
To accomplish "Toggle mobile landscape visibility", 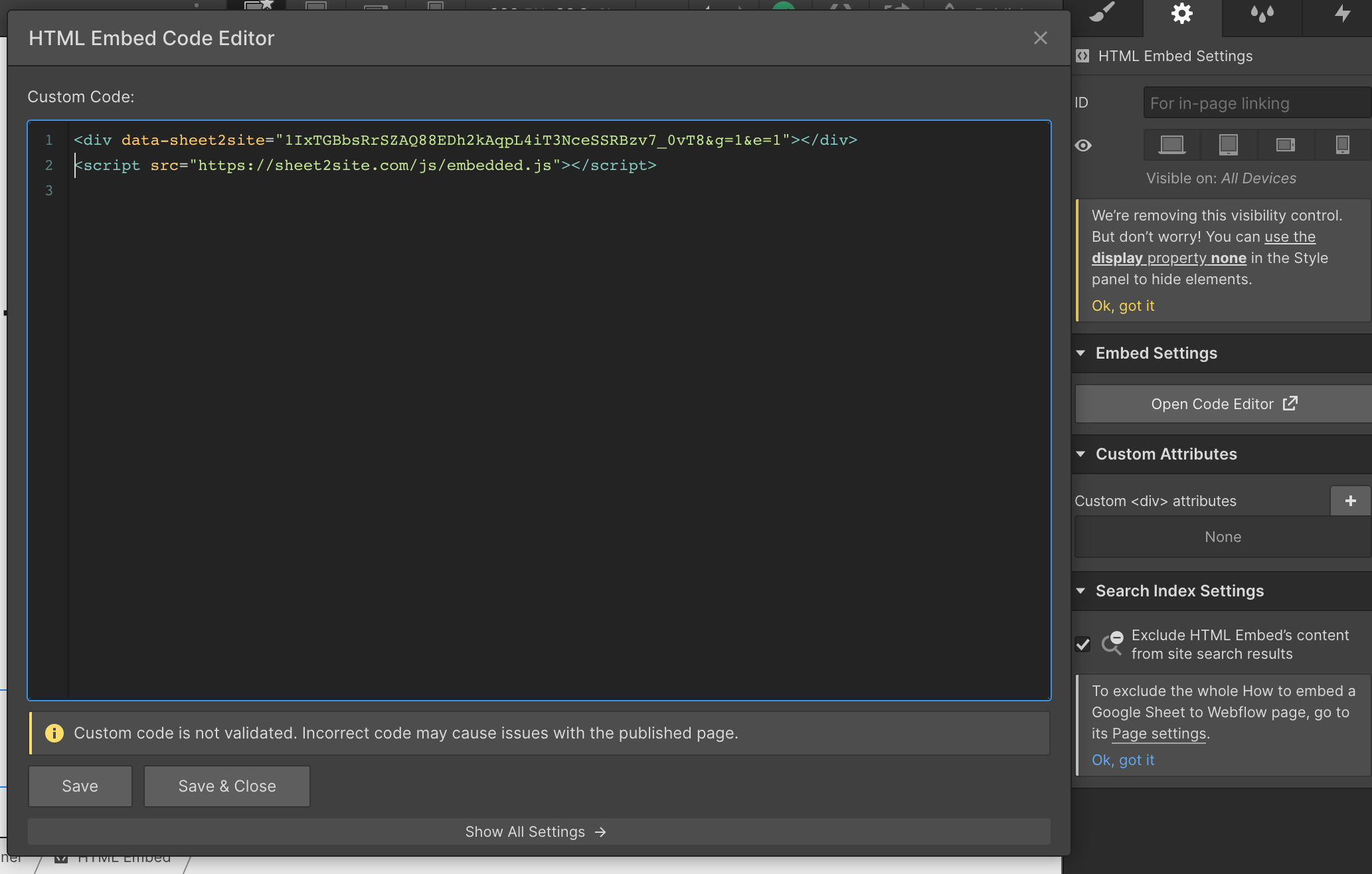I will [x=1285, y=145].
